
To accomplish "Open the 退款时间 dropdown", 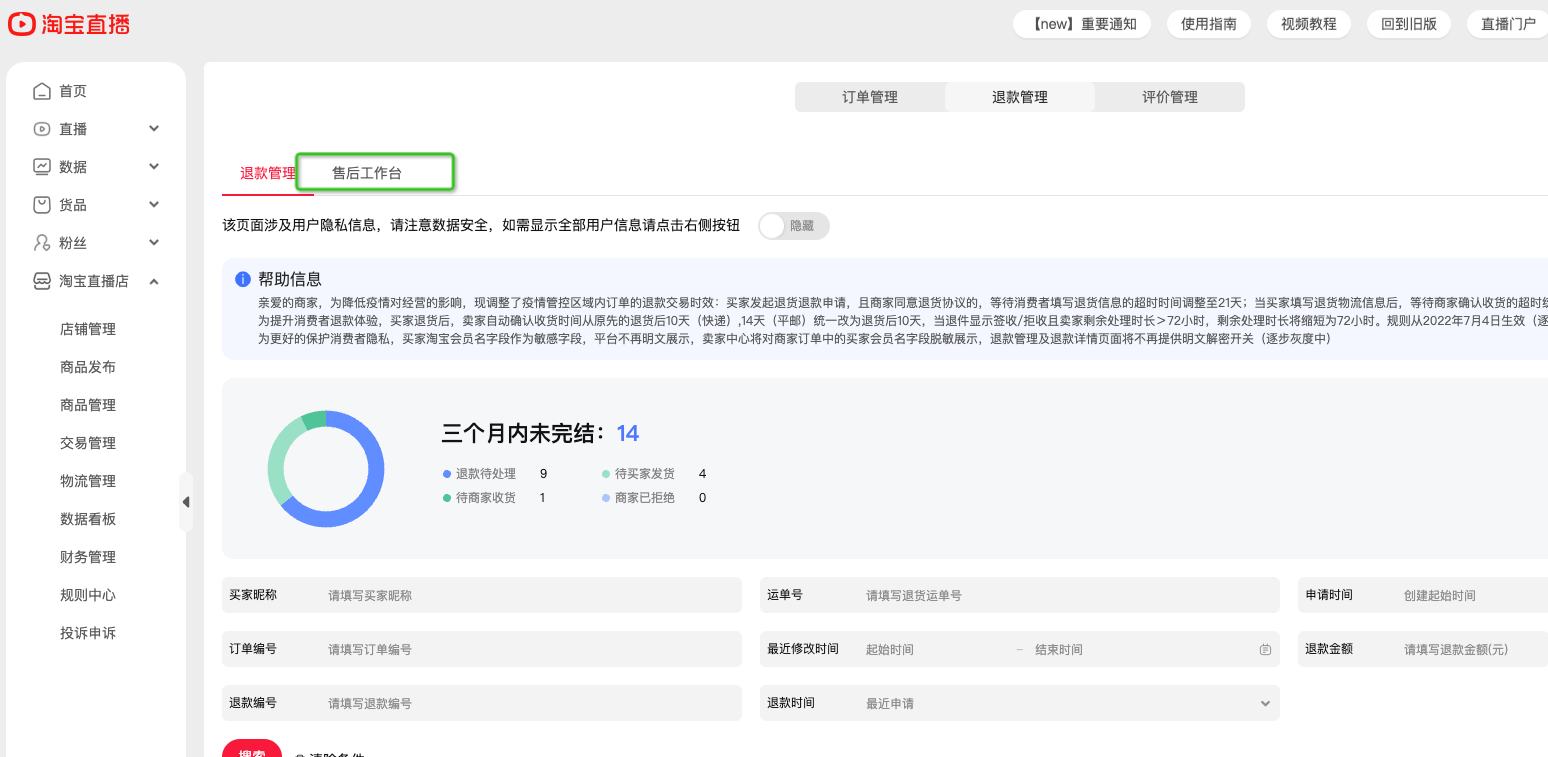I will click(1021, 703).
